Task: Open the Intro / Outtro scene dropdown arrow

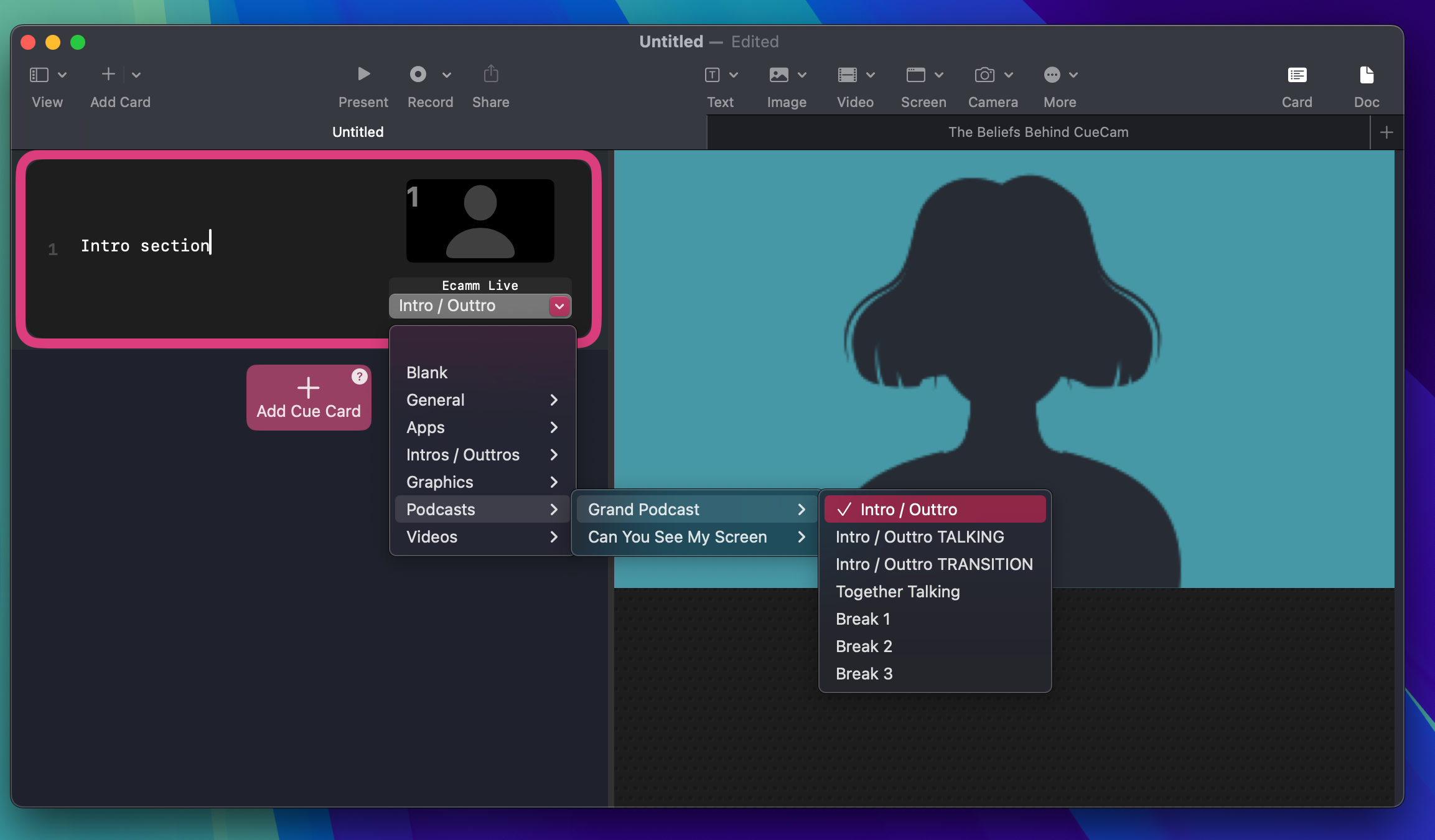Action: click(559, 306)
